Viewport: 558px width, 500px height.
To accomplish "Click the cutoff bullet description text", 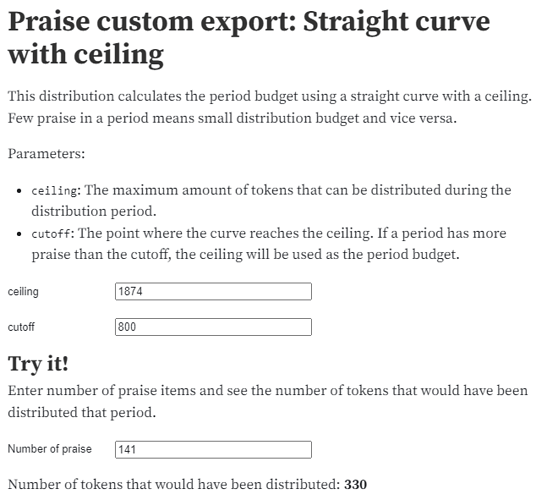I will [269, 244].
